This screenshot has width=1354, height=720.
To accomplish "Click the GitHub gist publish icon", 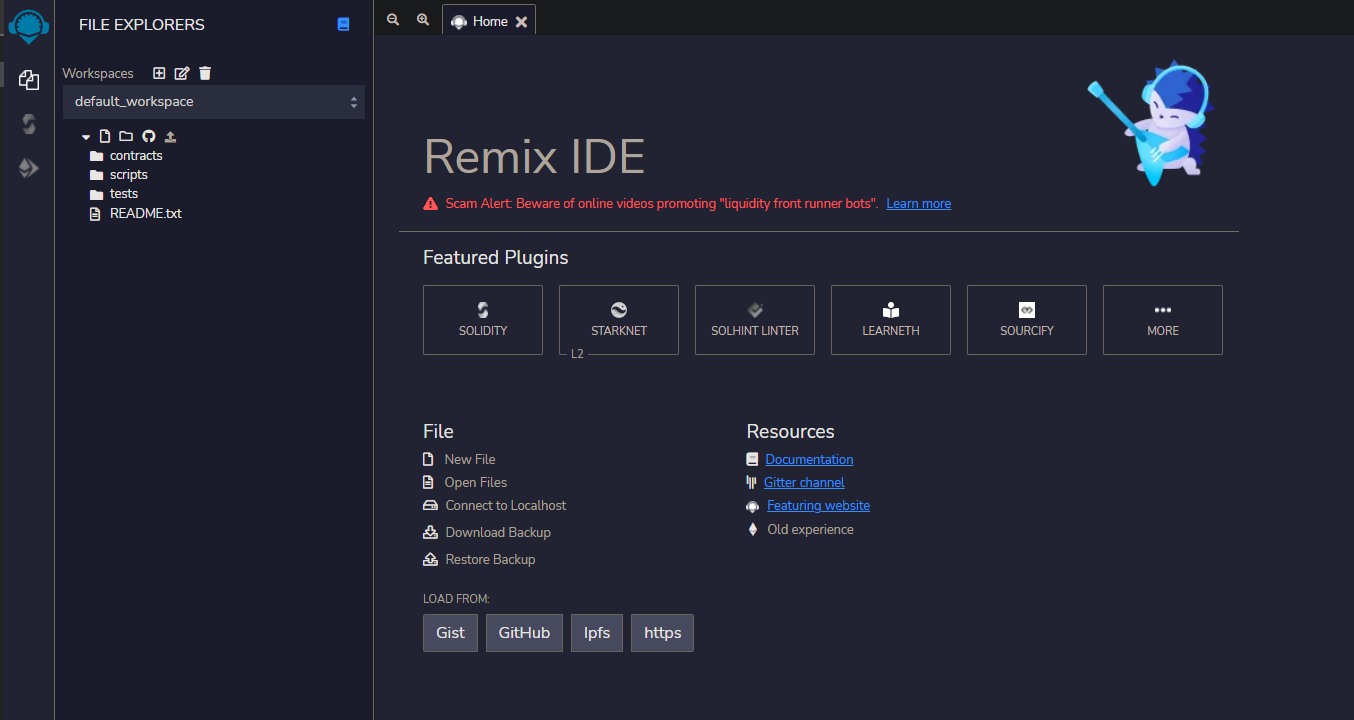I will (148, 136).
